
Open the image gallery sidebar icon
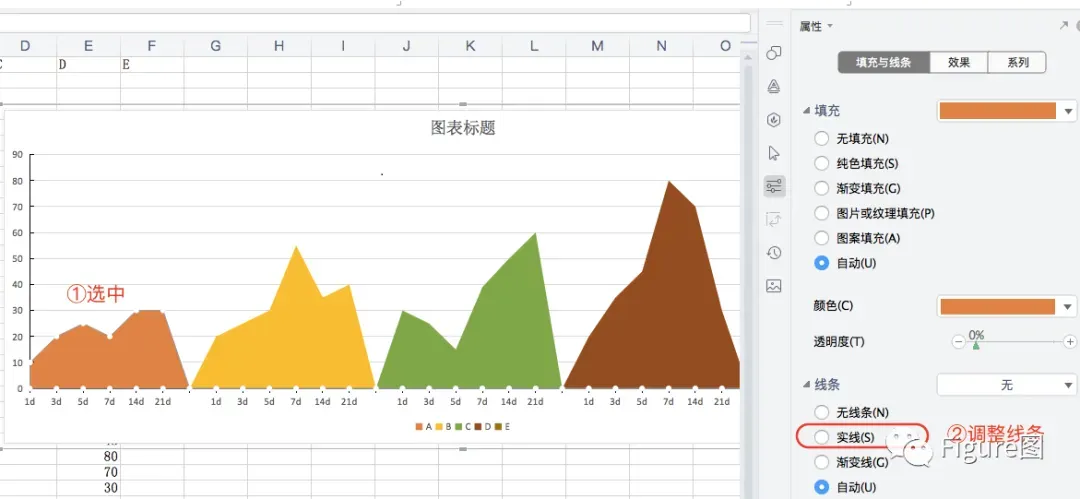click(x=774, y=285)
